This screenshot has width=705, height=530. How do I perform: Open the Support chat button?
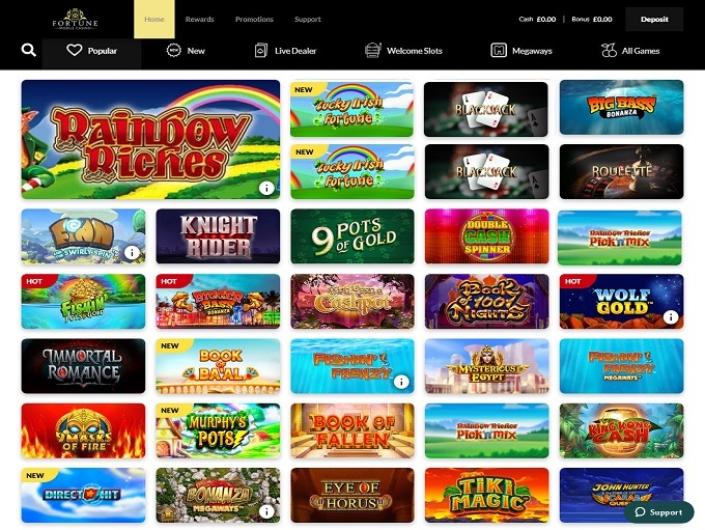[x=659, y=512]
